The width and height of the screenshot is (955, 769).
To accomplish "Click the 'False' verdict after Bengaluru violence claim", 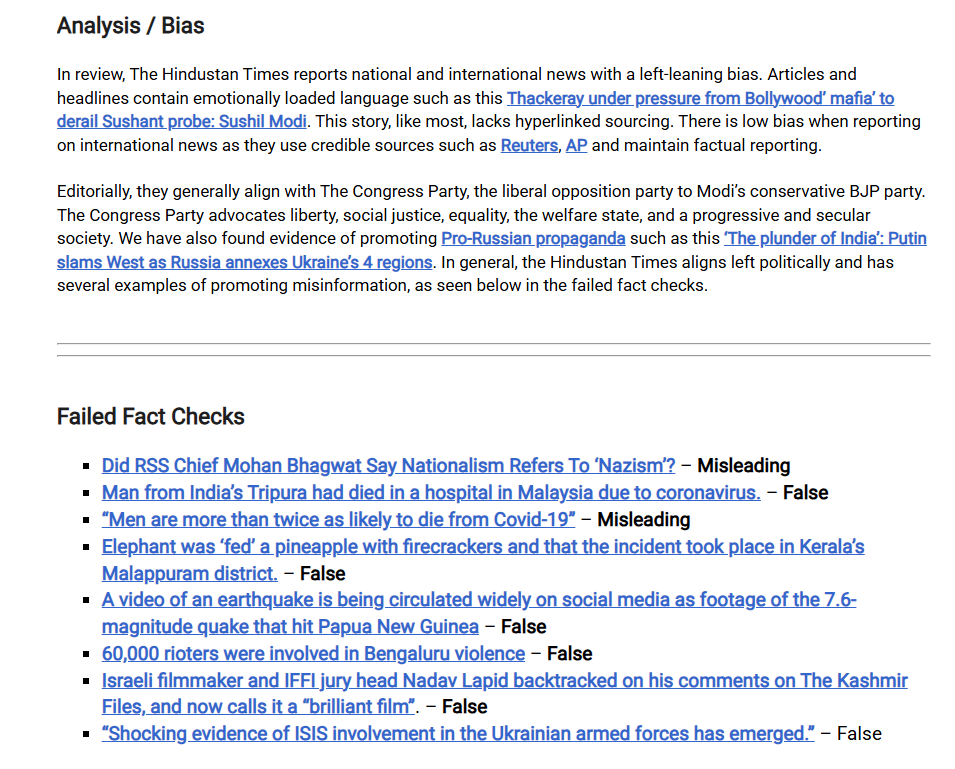I will pos(569,653).
